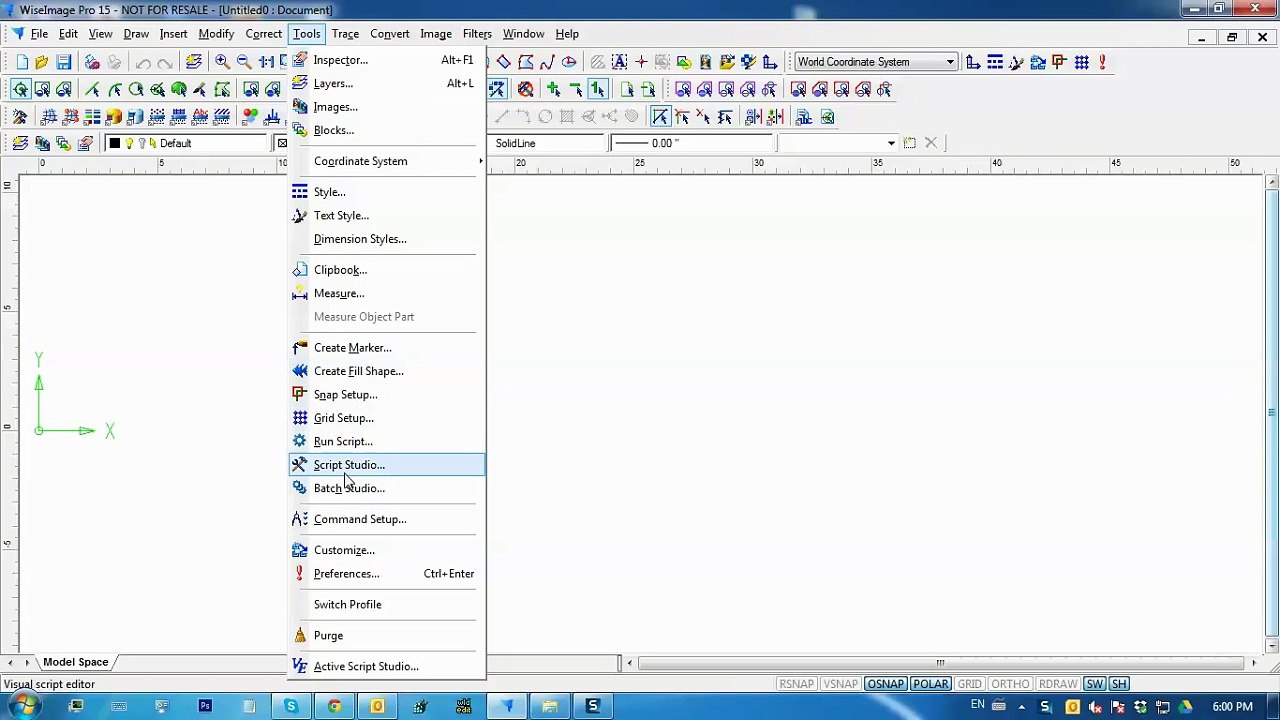Click the black layer color swatch

click(114, 143)
